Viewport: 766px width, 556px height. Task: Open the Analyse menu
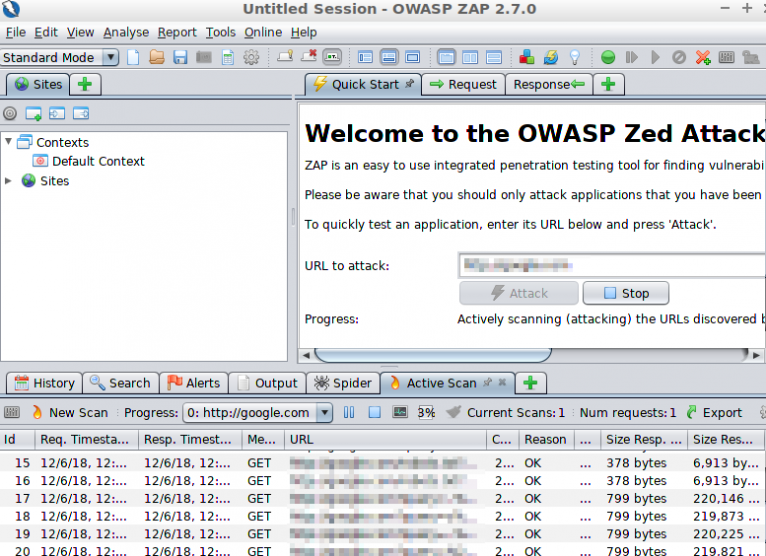click(x=126, y=32)
